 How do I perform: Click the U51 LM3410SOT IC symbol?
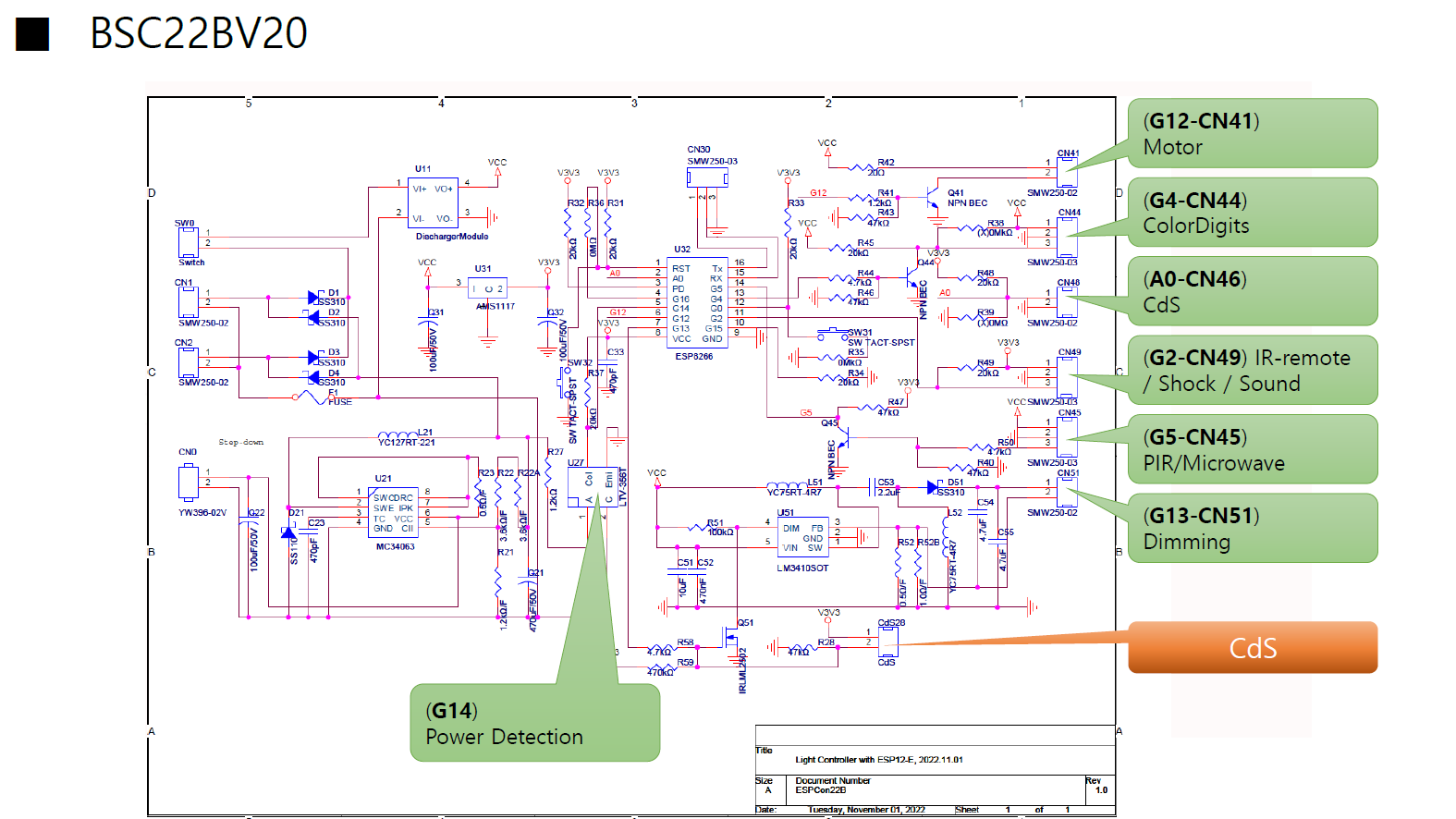coord(802,538)
